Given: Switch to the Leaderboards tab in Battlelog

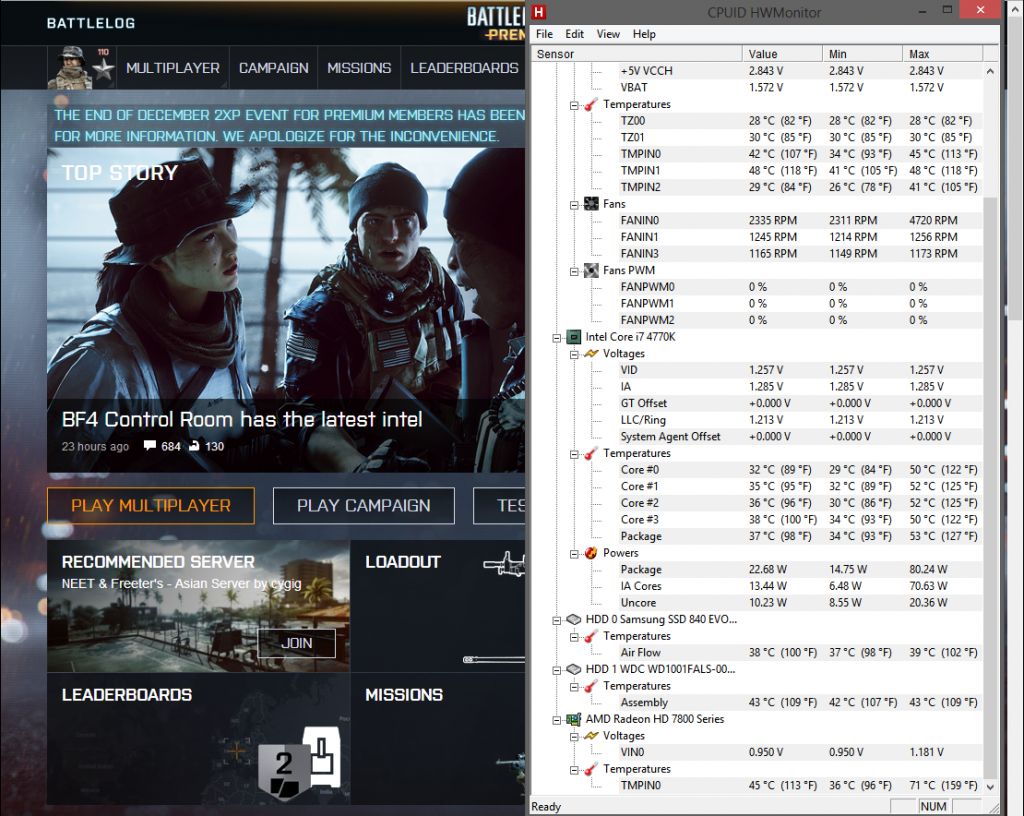Looking at the screenshot, I should pyautogui.click(x=463, y=68).
